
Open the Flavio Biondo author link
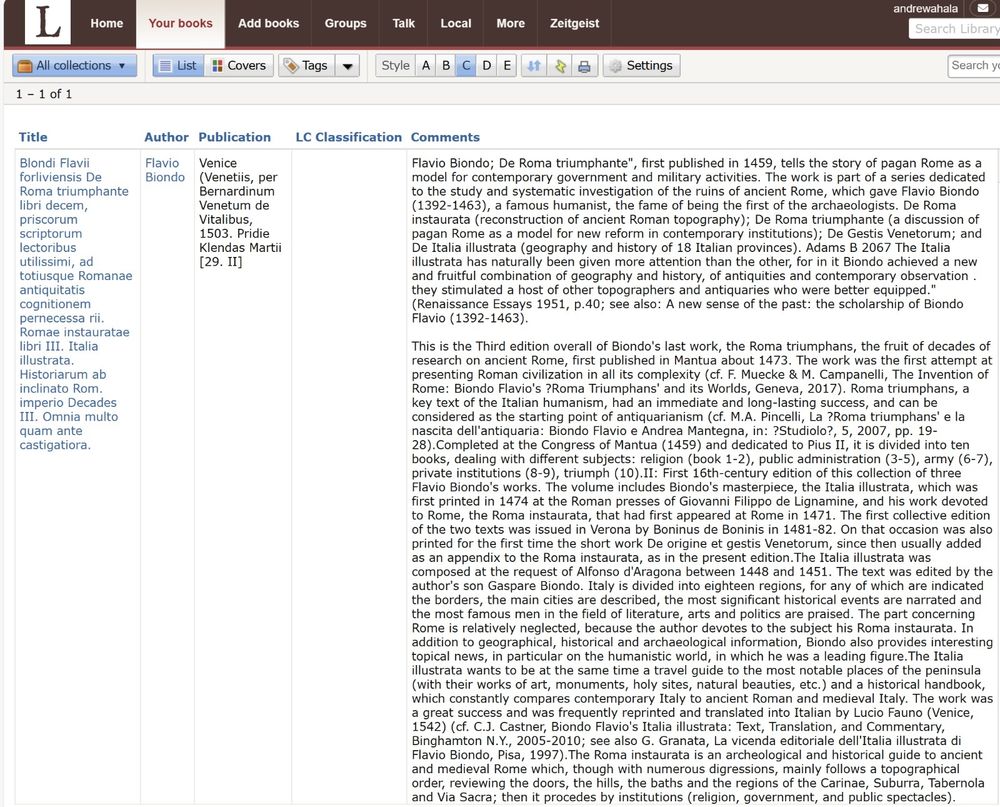pyautogui.click(x=165, y=170)
